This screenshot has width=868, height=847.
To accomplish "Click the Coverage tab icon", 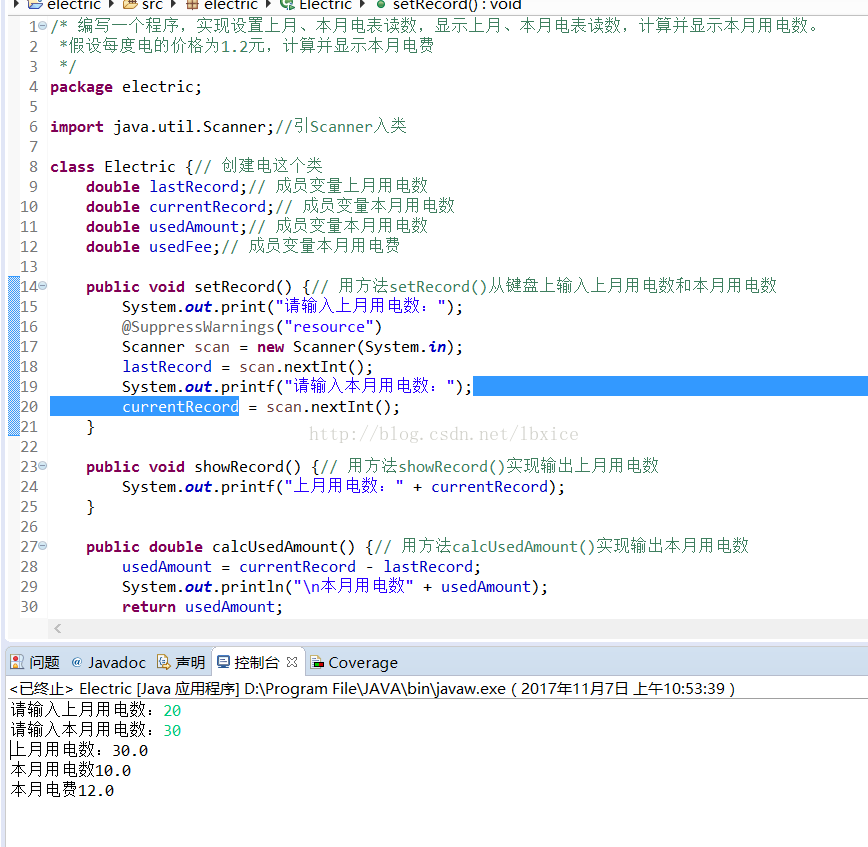I will tap(317, 662).
